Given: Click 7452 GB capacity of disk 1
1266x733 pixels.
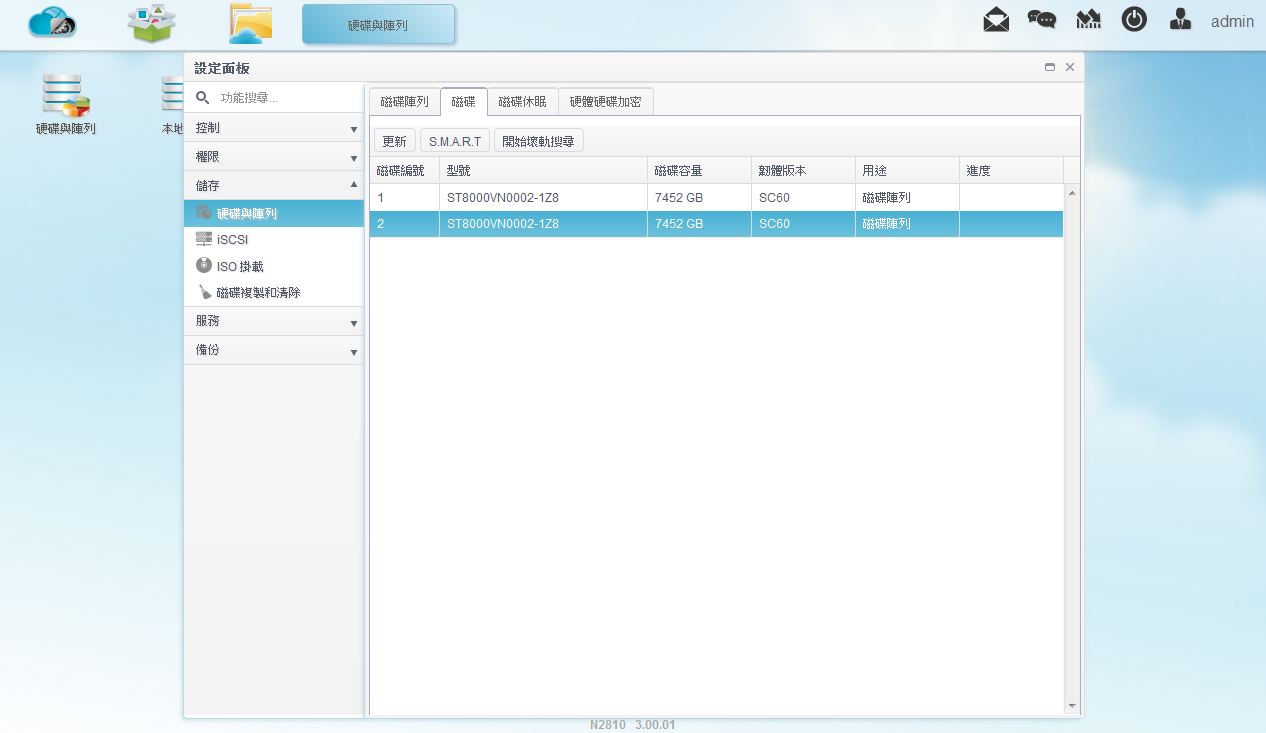Looking at the screenshot, I should tap(679, 198).
